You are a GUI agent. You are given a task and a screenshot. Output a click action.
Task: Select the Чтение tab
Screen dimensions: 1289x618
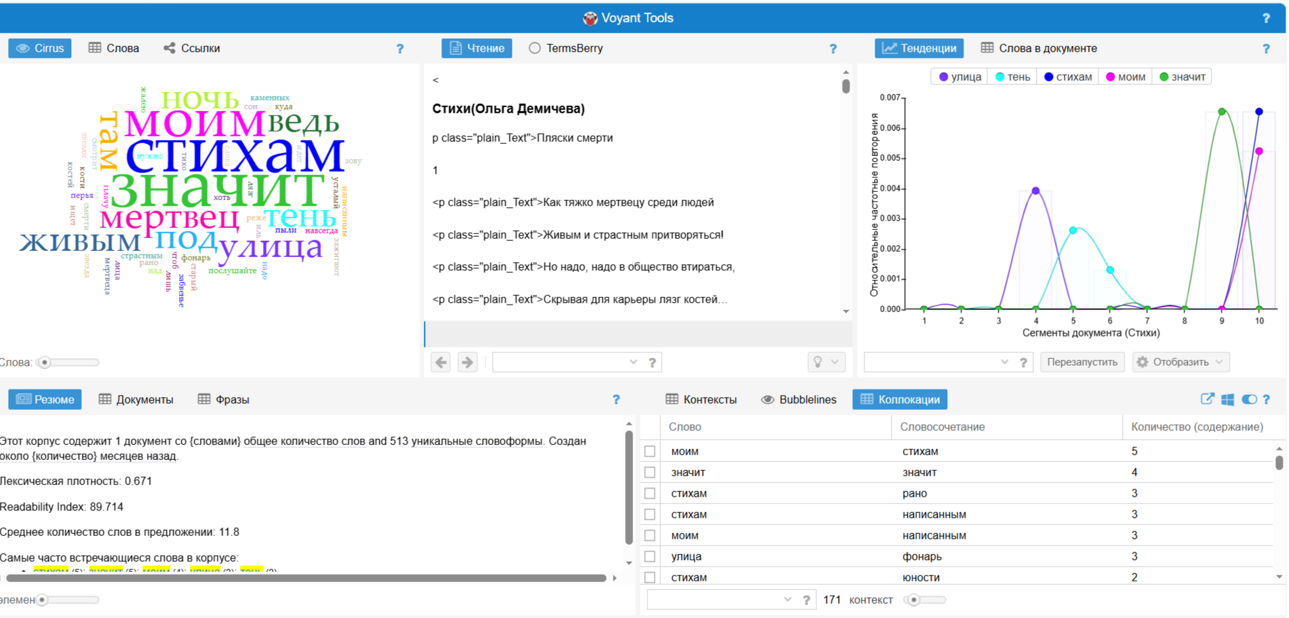pos(476,48)
